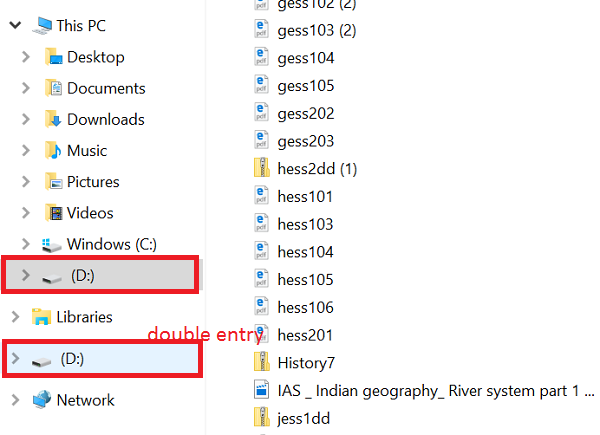The image size is (600, 435).
Task: Click the video file icon of IAS Indian geography
Action: (x=262, y=389)
